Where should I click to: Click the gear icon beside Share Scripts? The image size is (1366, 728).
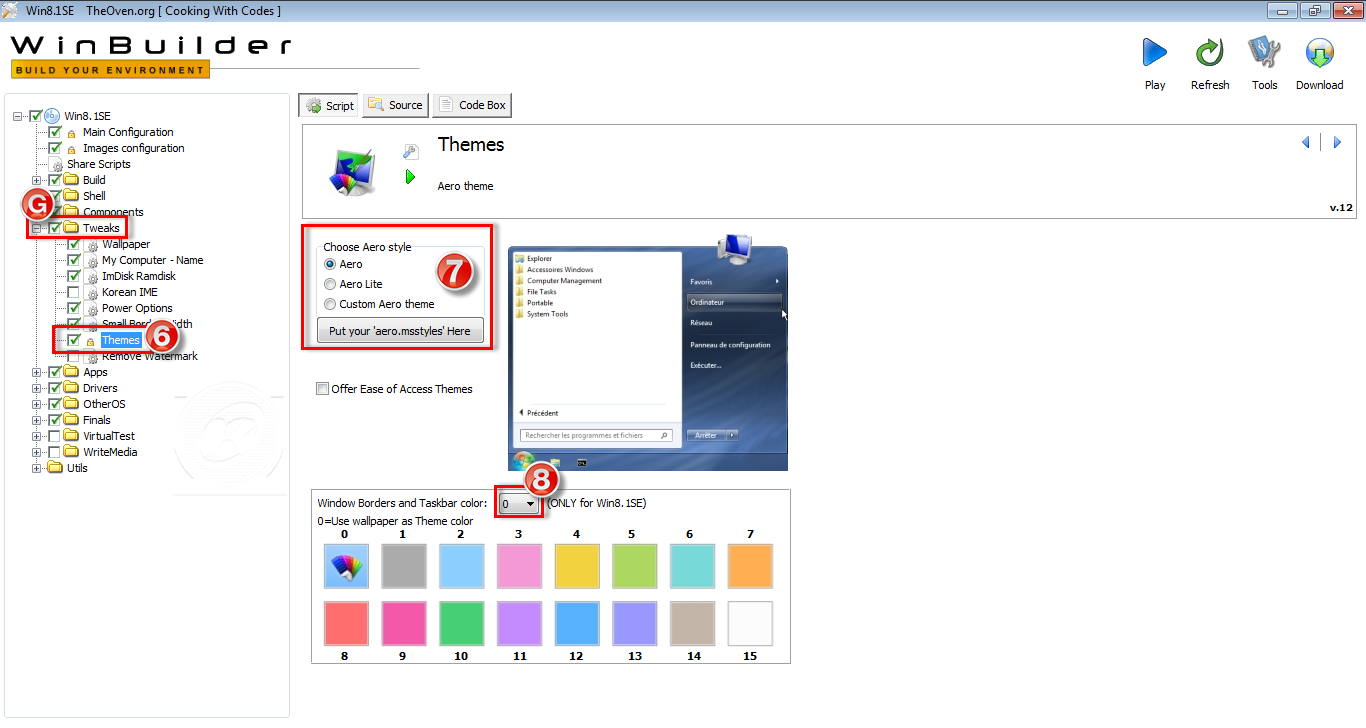(x=57, y=164)
